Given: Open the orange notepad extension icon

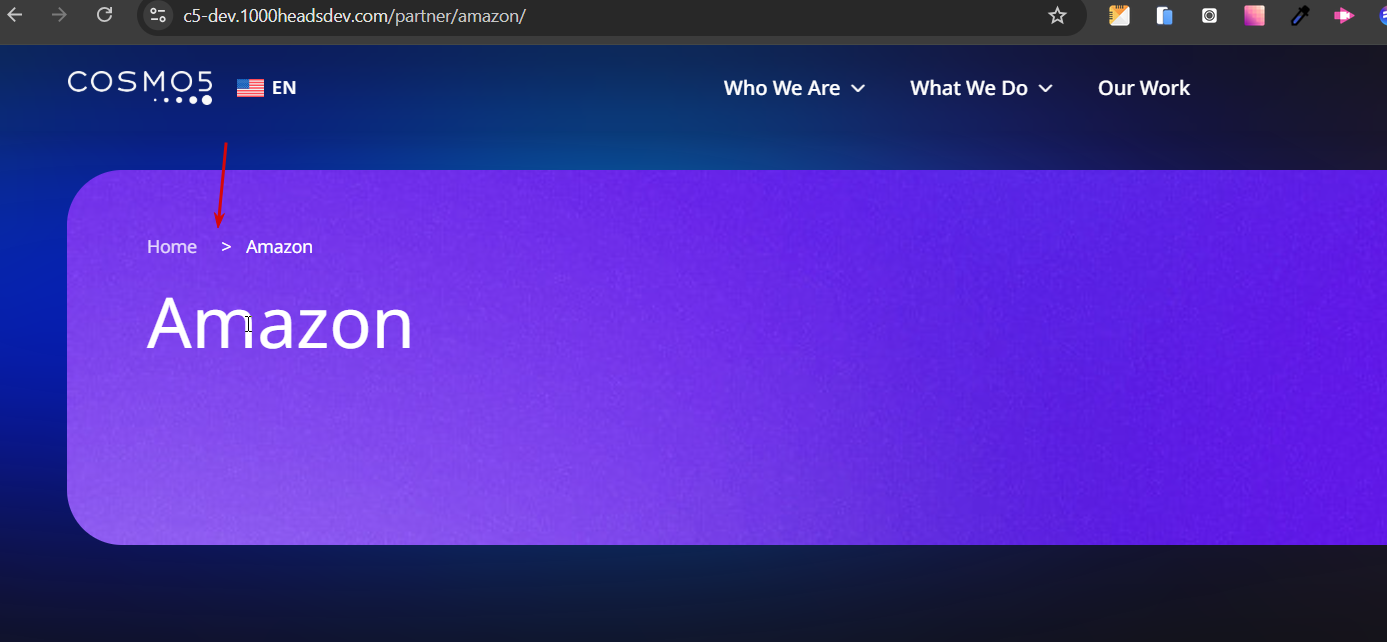Looking at the screenshot, I should pyautogui.click(x=1120, y=15).
